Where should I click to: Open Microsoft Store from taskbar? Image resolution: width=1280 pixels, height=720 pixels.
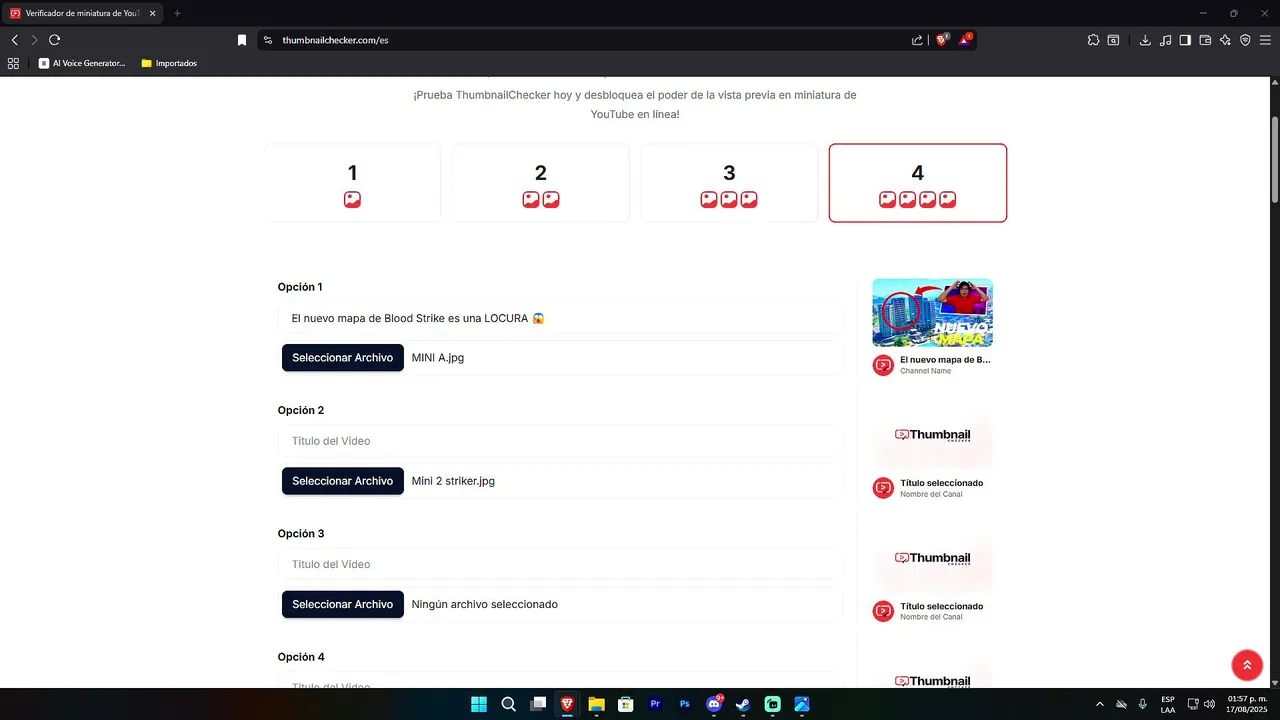coord(626,704)
